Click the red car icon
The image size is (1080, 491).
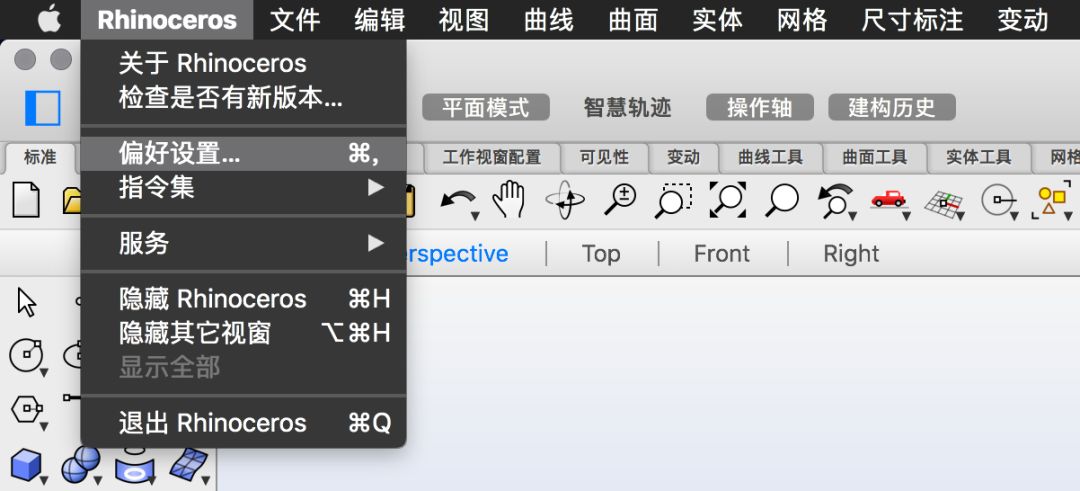pos(887,200)
